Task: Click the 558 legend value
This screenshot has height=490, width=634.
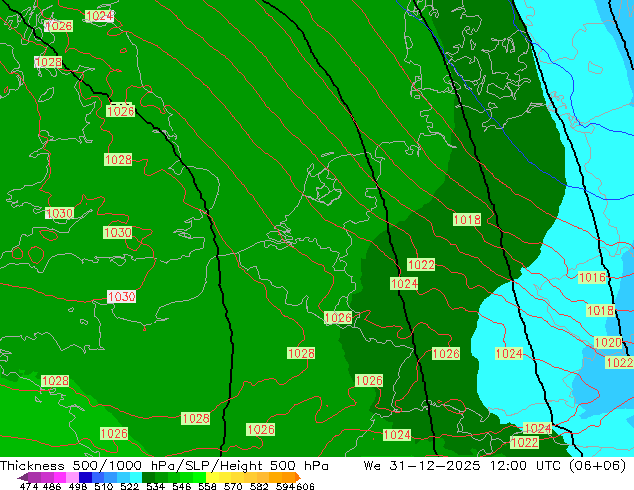Action: click(207, 486)
